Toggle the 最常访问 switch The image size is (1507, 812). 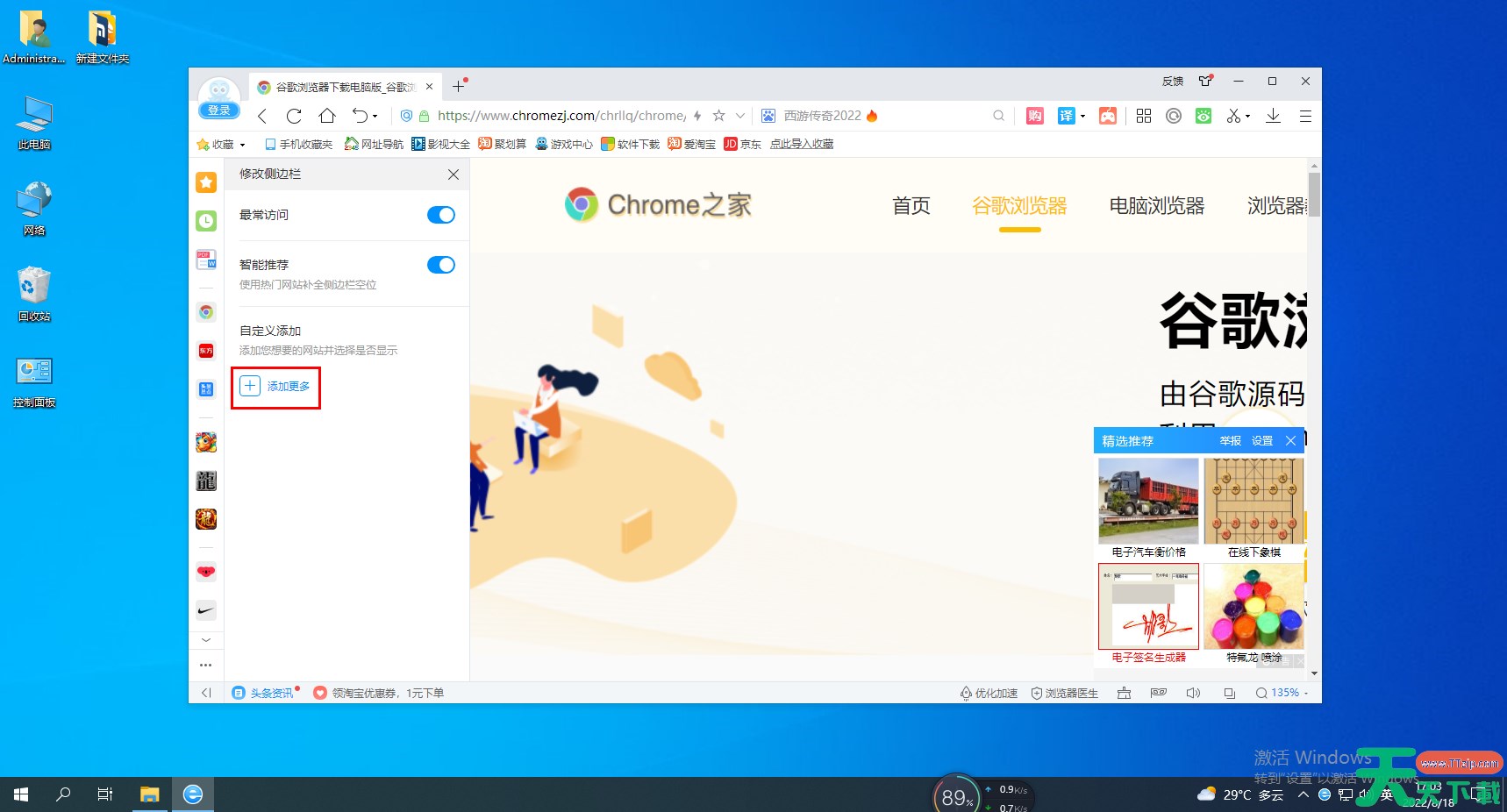point(441,215)
